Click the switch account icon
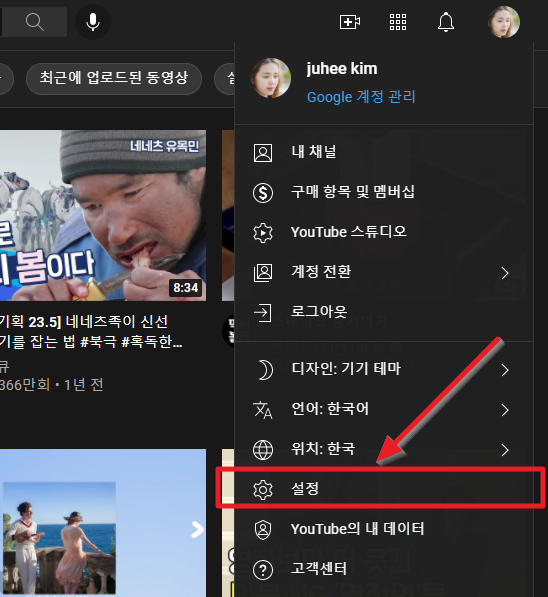 (x=263, y=273)
